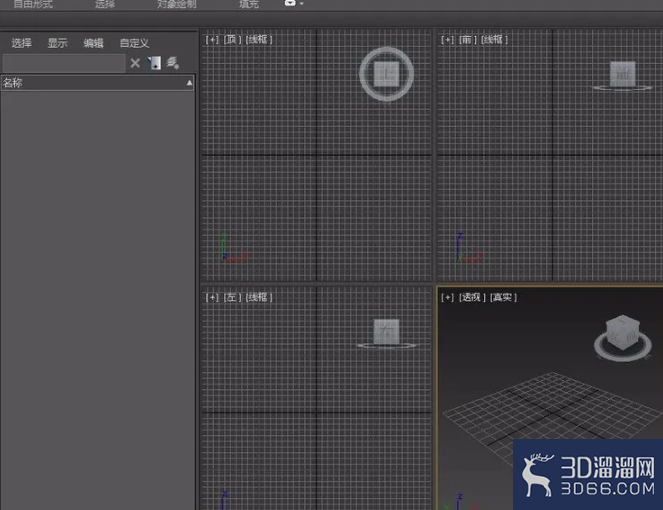Focus the scene explorer search field
The width and height of the screenshot is (663, 510).
click(x=64, y=63)
